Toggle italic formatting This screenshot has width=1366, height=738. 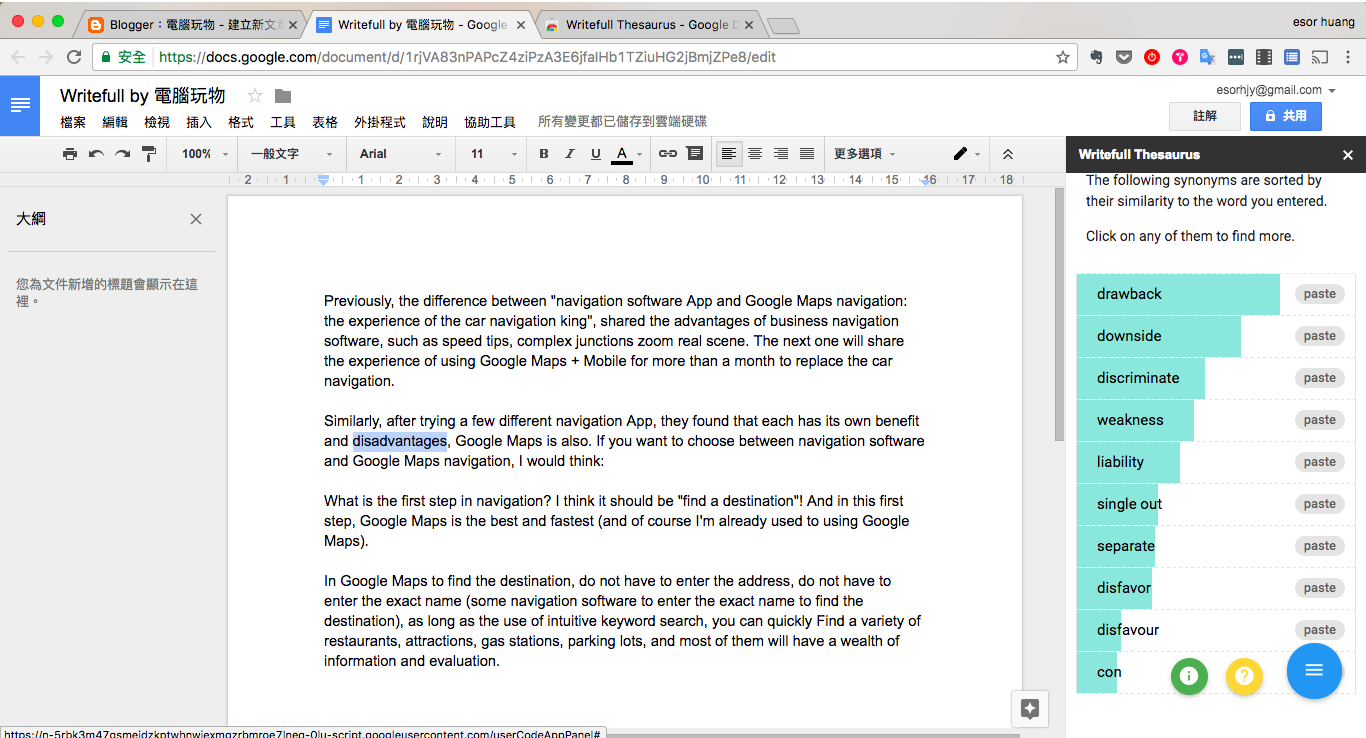point(570,154)
